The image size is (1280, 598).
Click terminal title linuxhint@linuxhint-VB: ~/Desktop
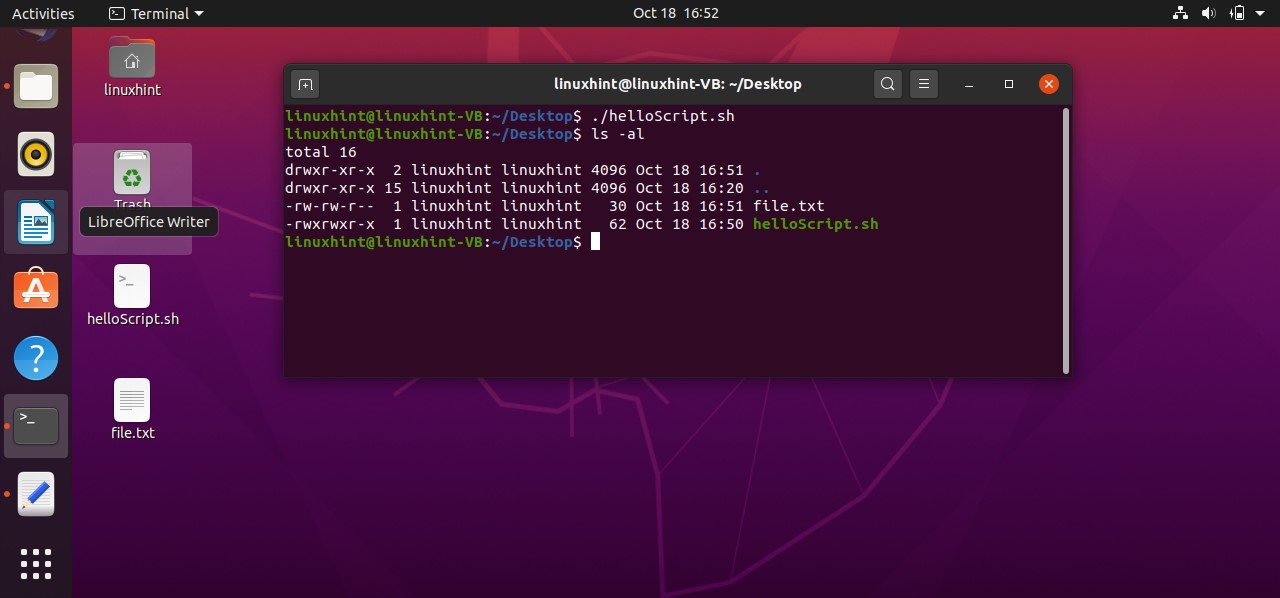(x=678, y=84)
